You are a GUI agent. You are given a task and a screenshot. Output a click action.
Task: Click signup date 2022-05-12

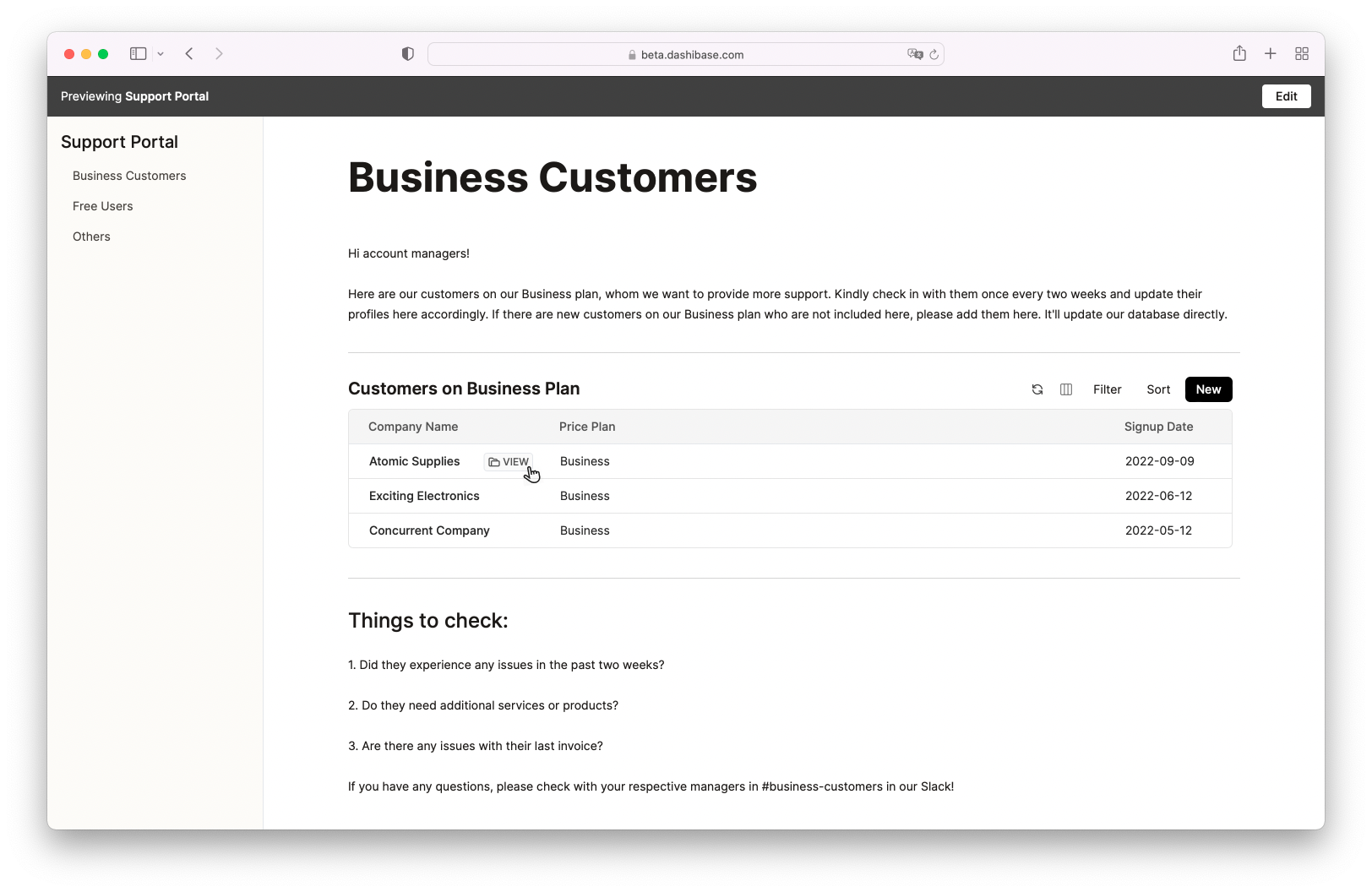coord(1158,530)
